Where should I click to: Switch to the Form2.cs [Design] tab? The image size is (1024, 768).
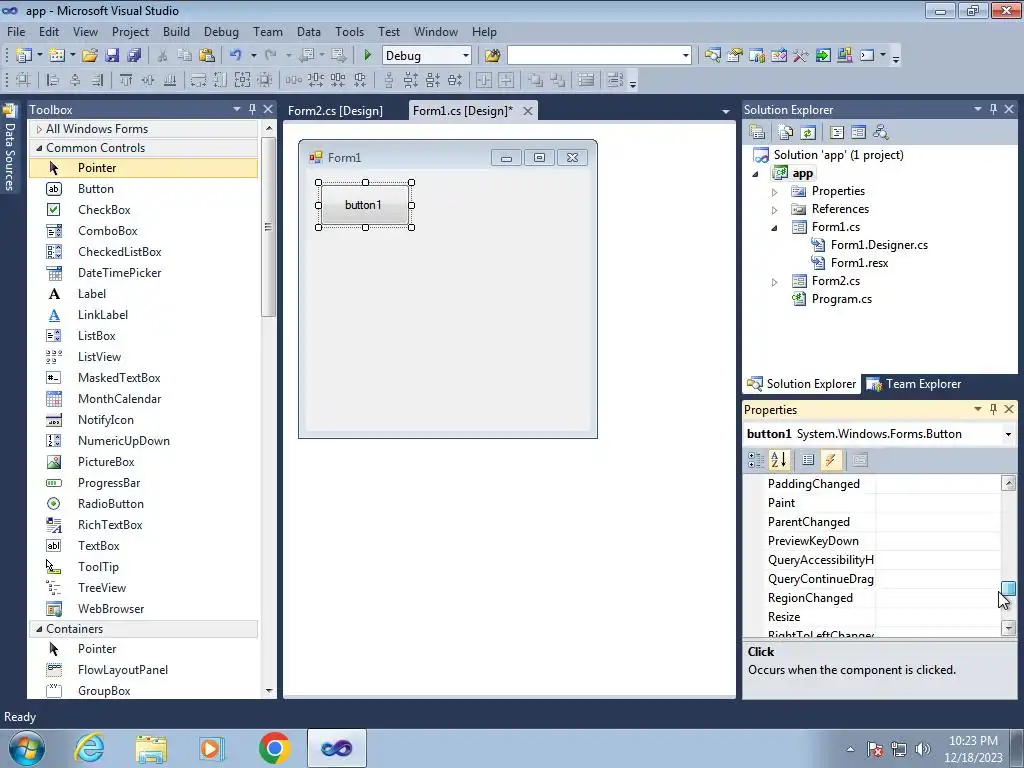tap(335, 110)
